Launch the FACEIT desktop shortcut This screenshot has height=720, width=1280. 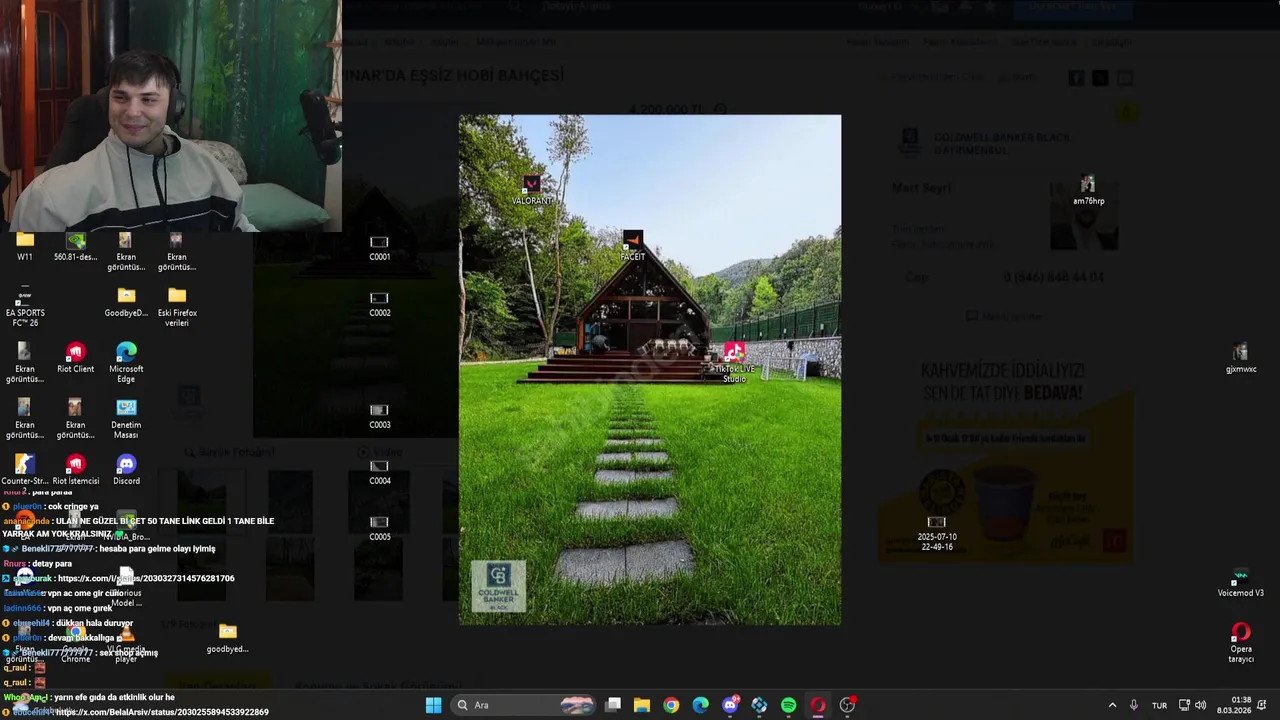pos(632,246)
